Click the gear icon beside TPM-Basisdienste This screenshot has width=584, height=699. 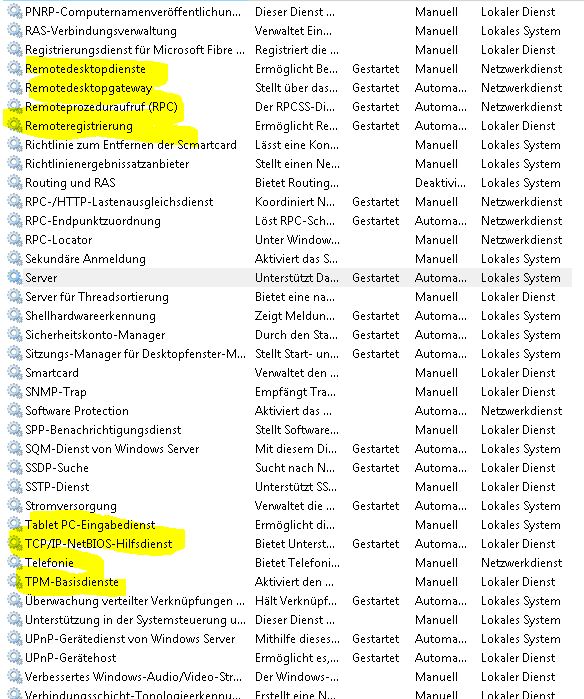coord(14,582)
